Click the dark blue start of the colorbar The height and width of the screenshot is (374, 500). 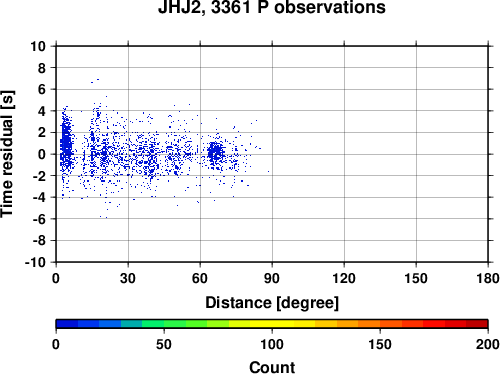67,324
